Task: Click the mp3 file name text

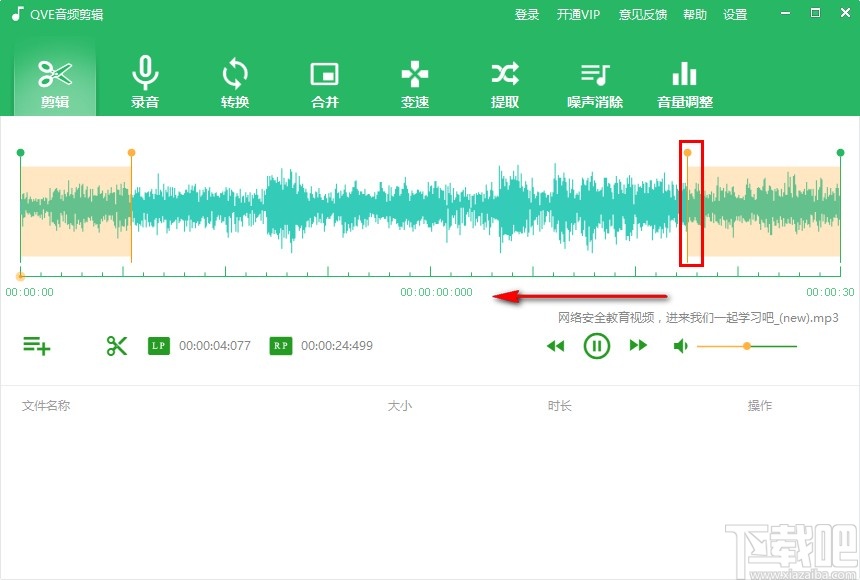Action: 698,318
